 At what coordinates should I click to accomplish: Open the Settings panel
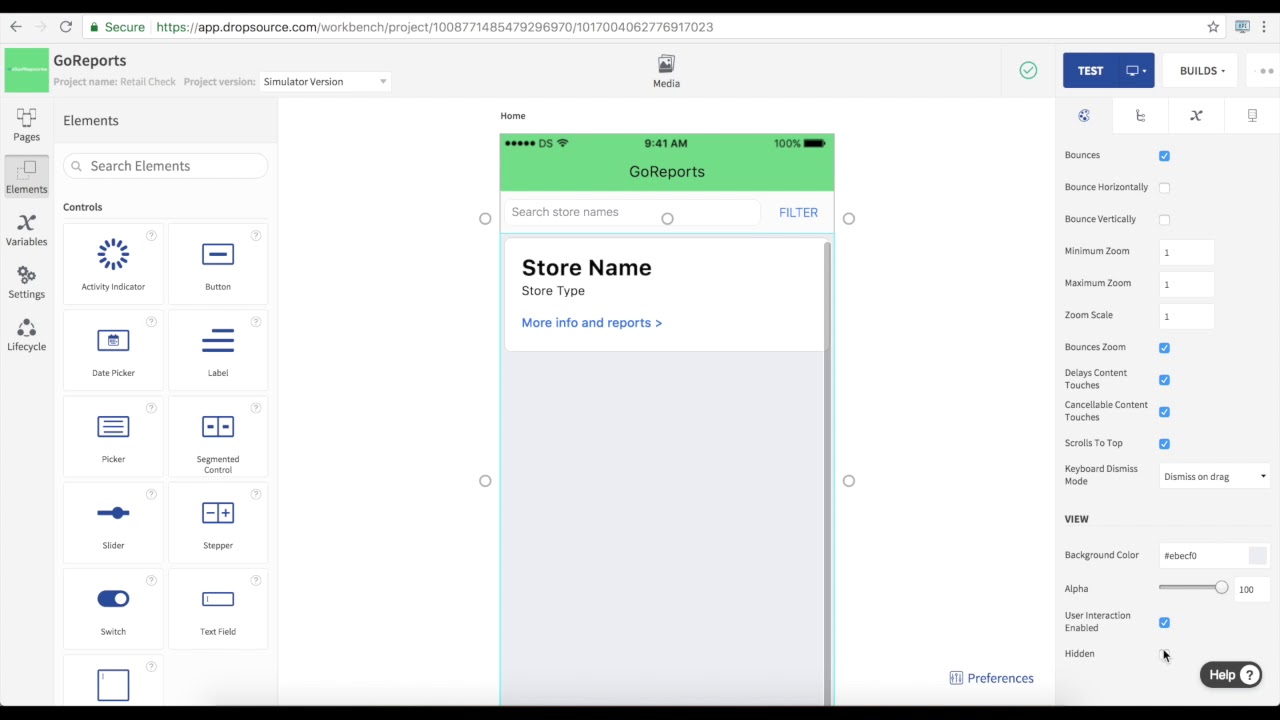tap(26, 283)
